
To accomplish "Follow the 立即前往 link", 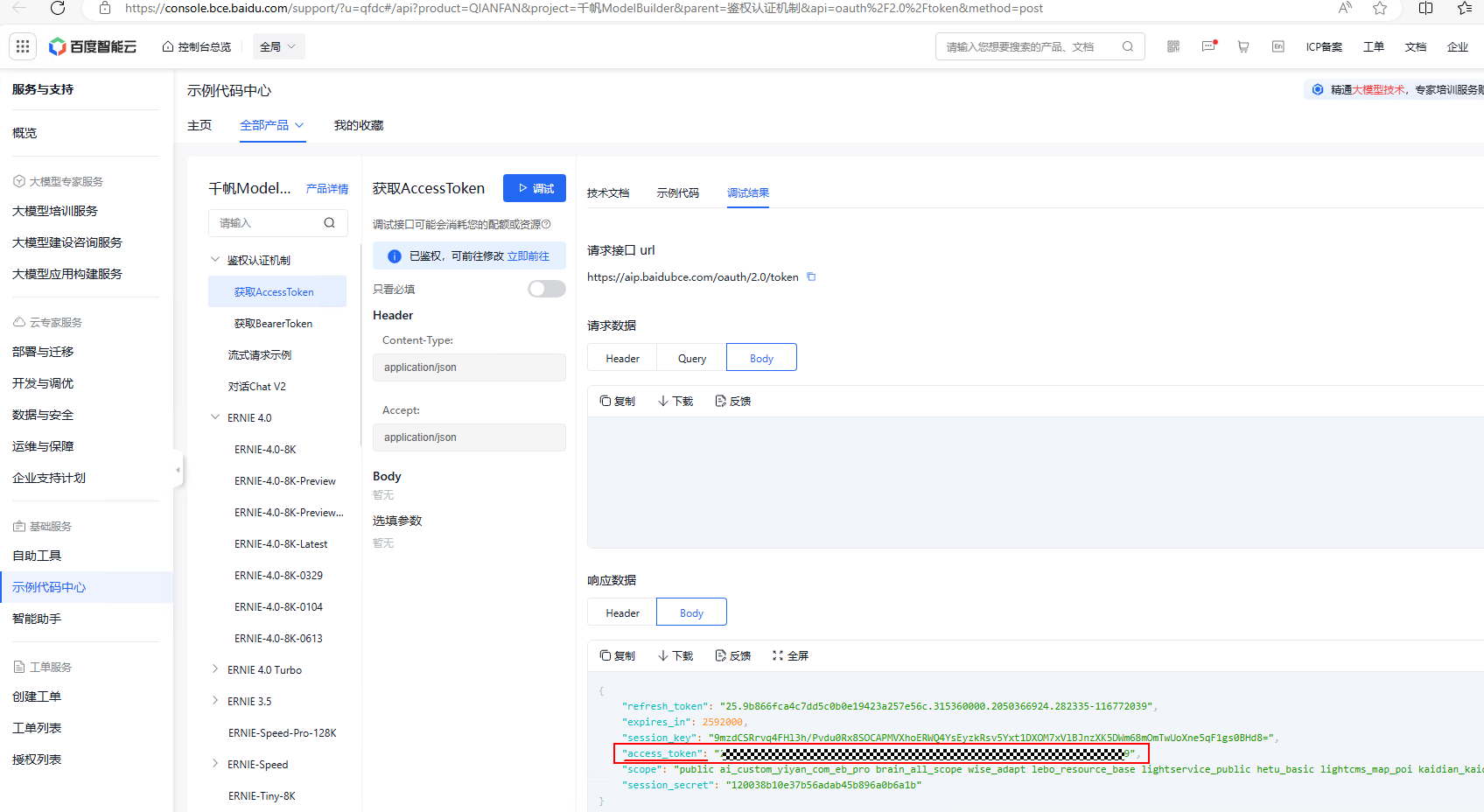I will [x=528, y=256].
